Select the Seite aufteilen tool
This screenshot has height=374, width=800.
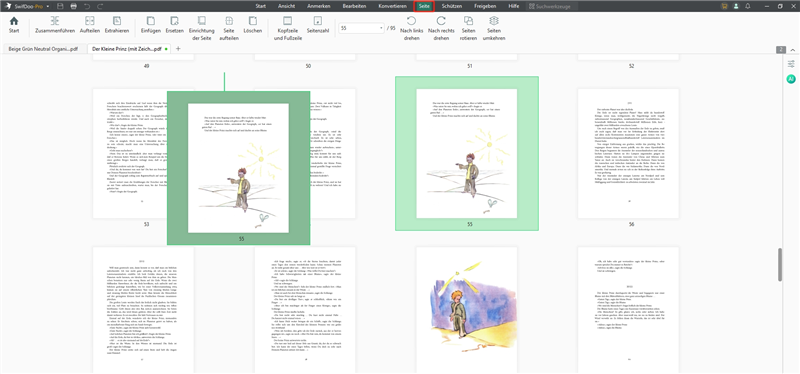pyautogui.click(x=229, y=29)
